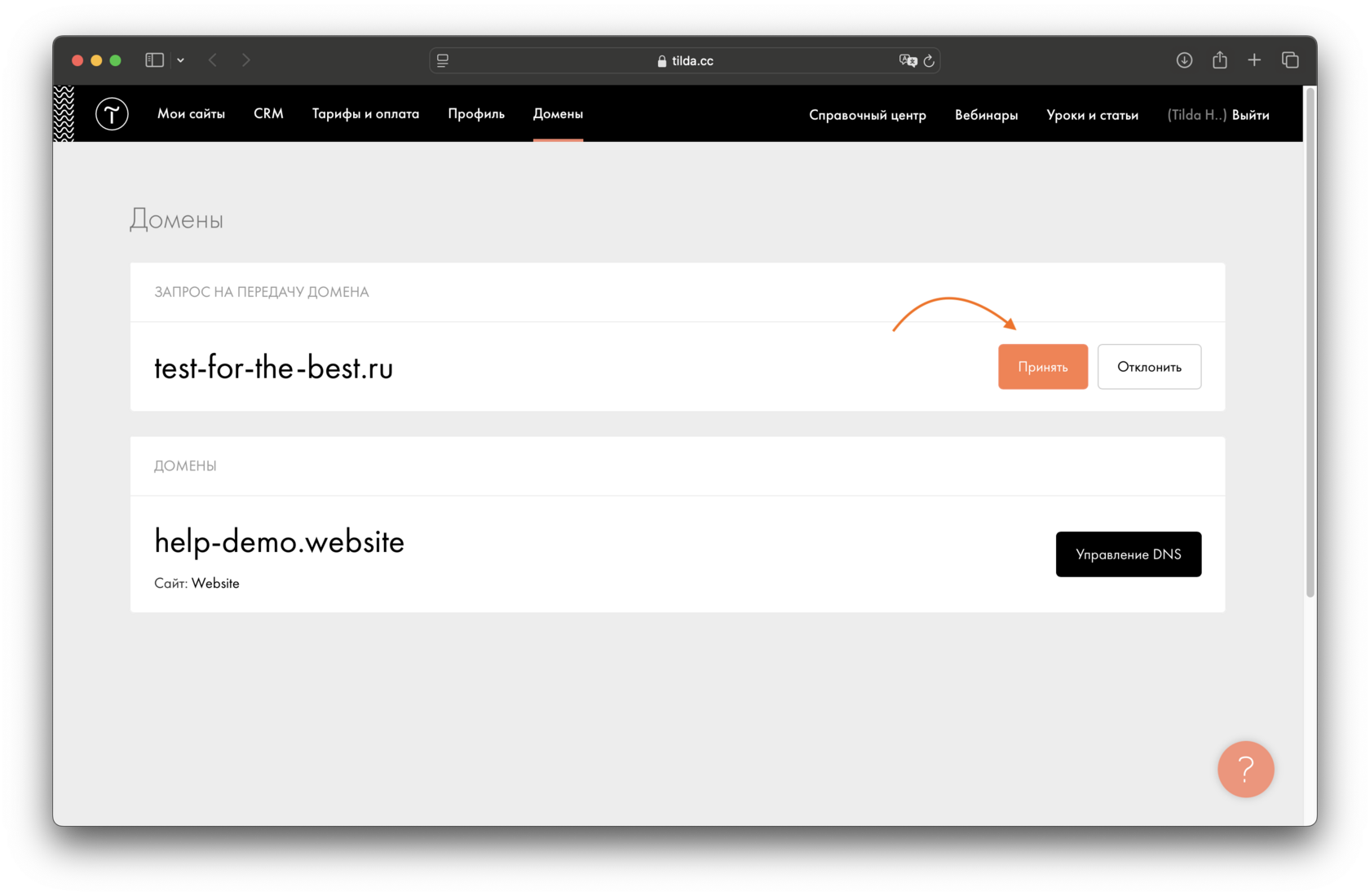Decline the transfer with Отклонить
1370x896 pixels.
[x=1149, y=367]
